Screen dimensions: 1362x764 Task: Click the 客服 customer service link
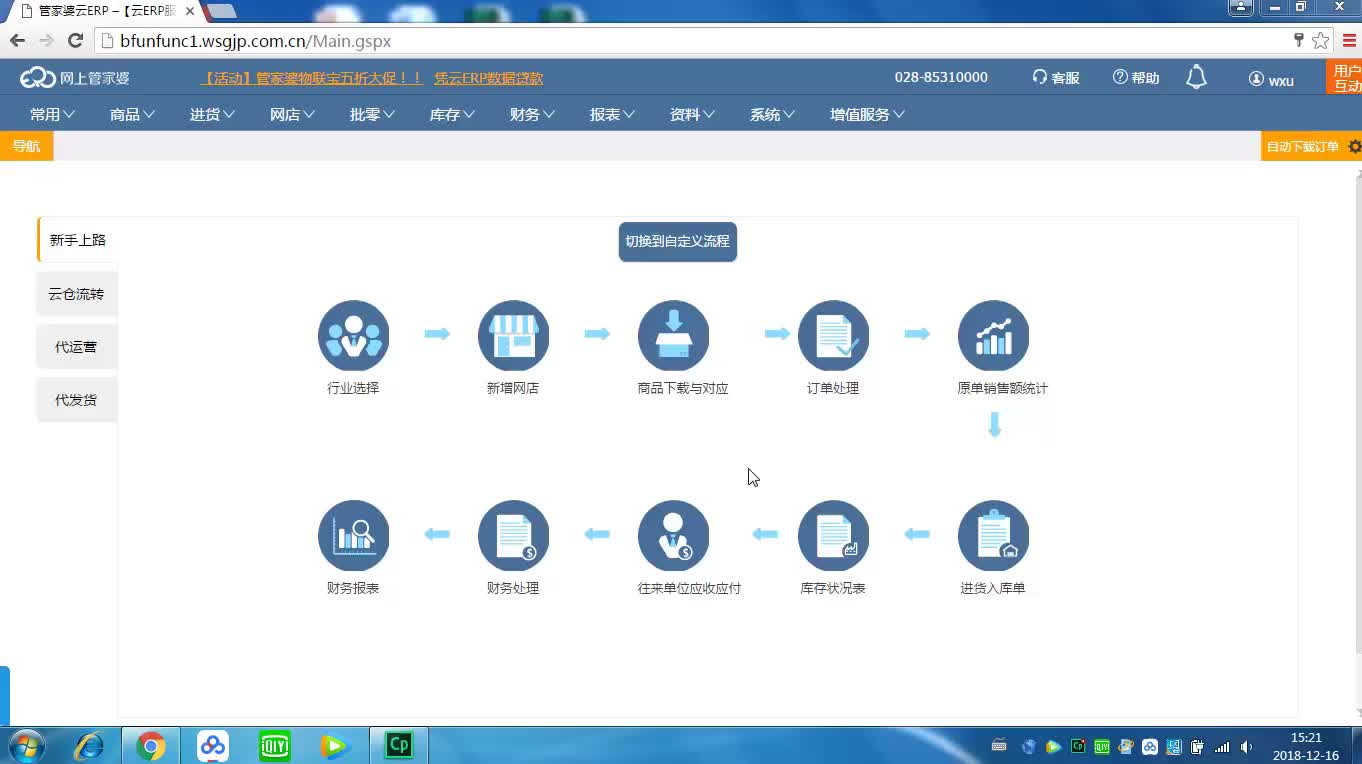click(1056, 78)
